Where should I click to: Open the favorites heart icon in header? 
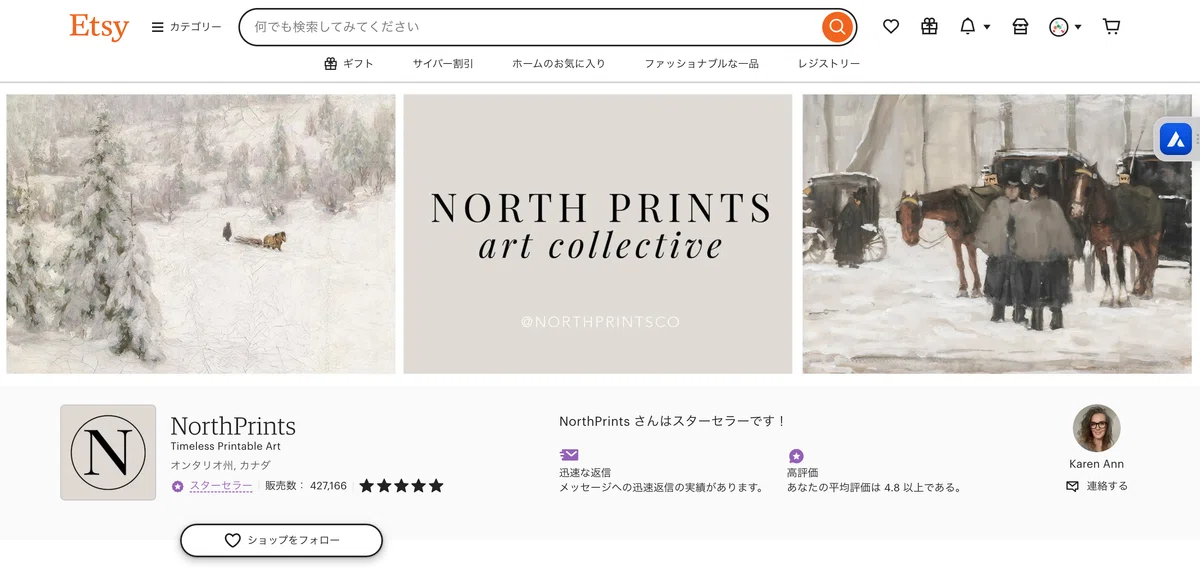pos(891,27)
